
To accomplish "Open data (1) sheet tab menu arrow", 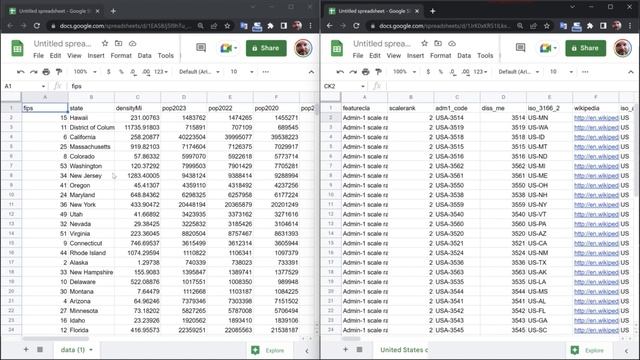I will [x=91, y=350].
